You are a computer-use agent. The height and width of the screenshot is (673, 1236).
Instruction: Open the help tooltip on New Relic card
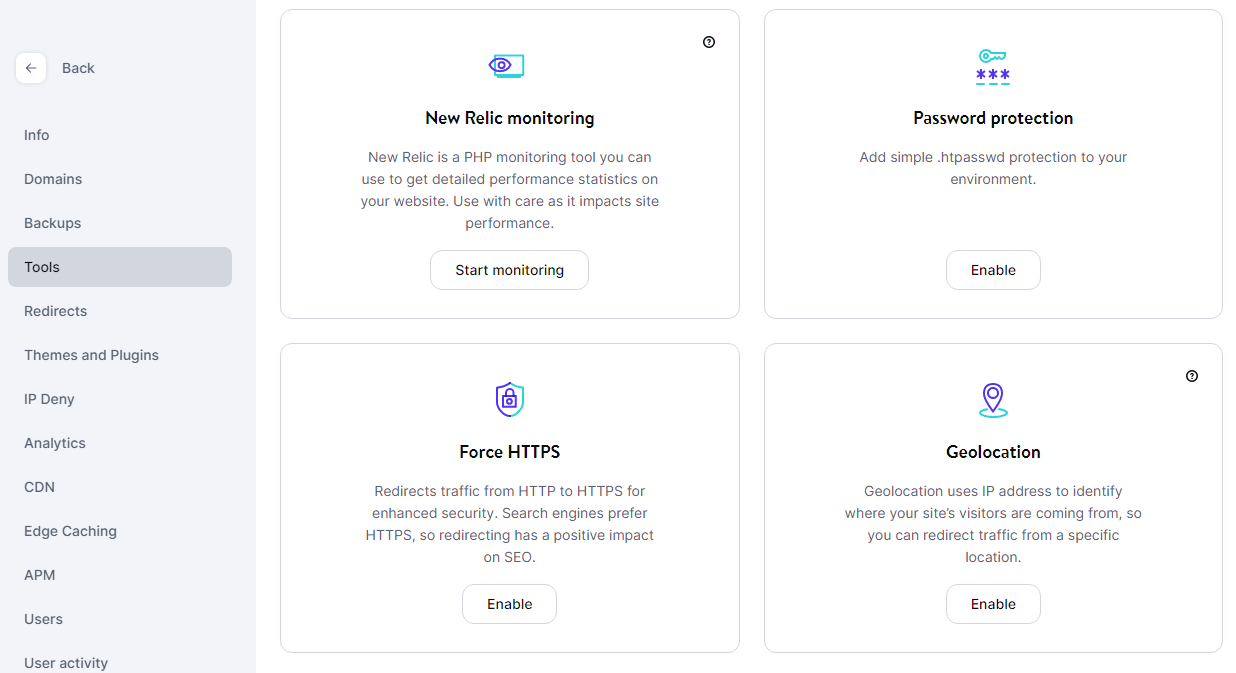click(709, 42)
